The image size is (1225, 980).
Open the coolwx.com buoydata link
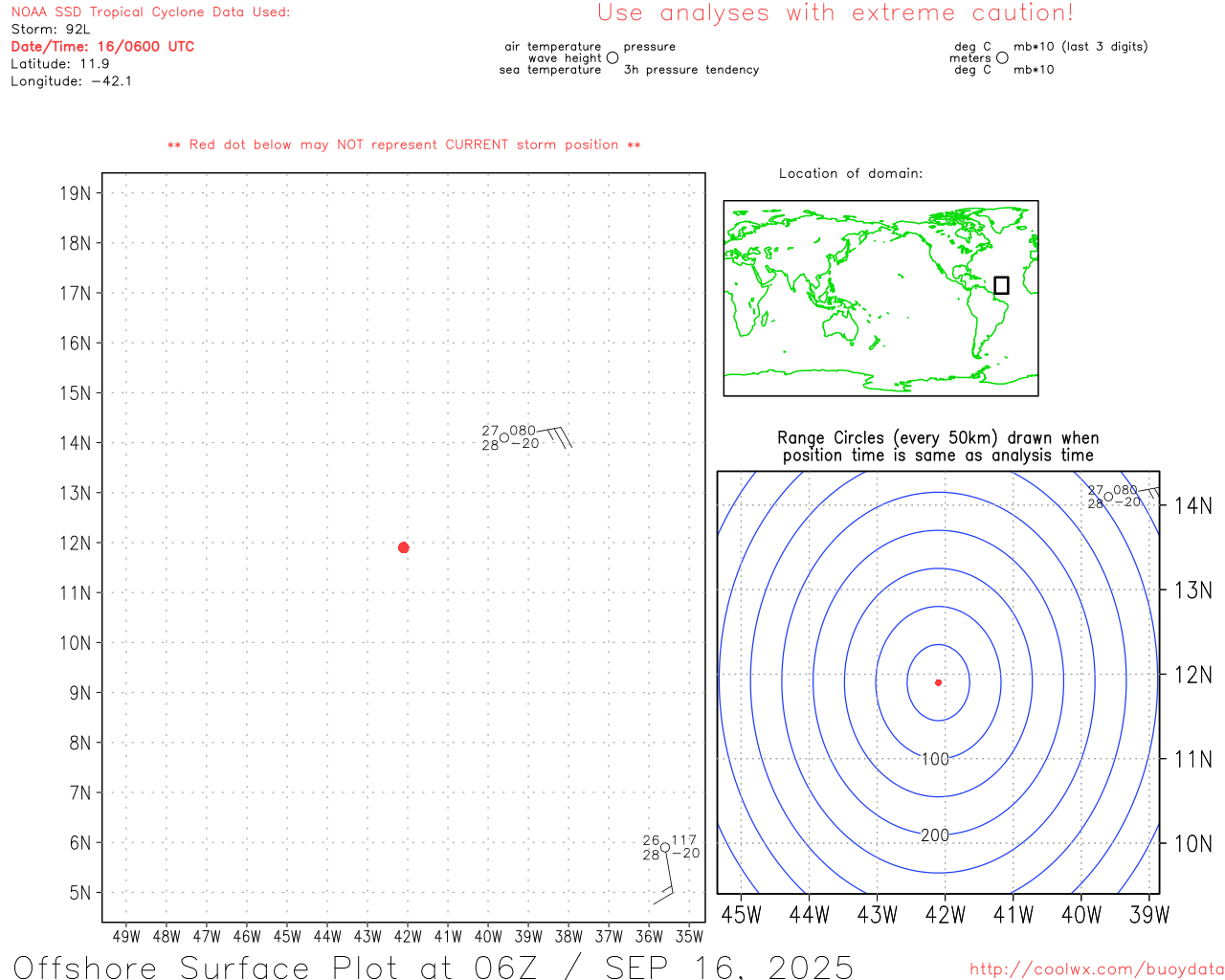point(1097,969)
